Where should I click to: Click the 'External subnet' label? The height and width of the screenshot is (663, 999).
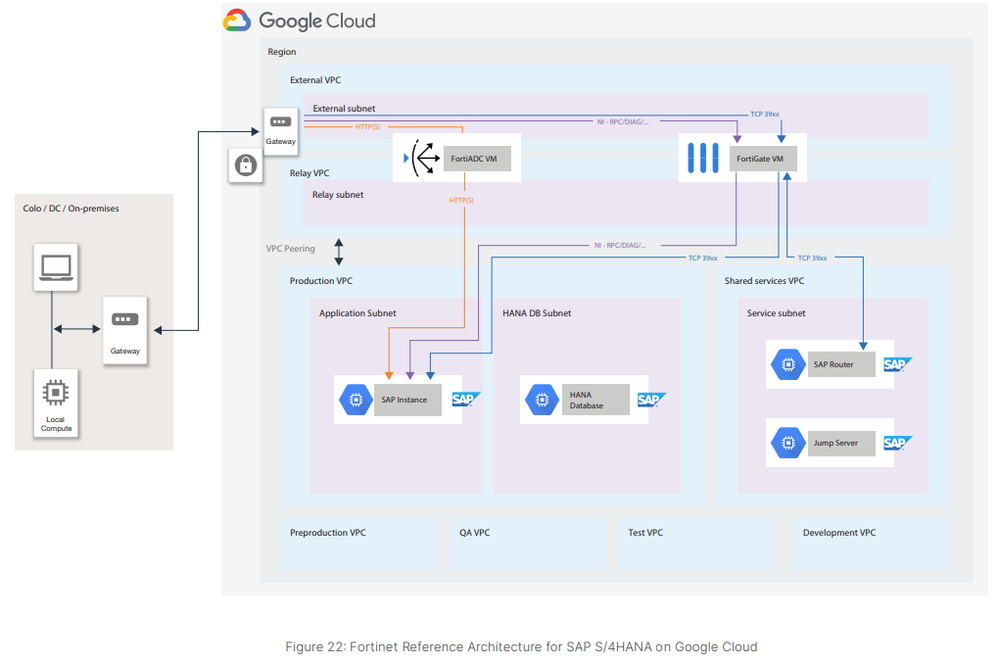[344, 108]
